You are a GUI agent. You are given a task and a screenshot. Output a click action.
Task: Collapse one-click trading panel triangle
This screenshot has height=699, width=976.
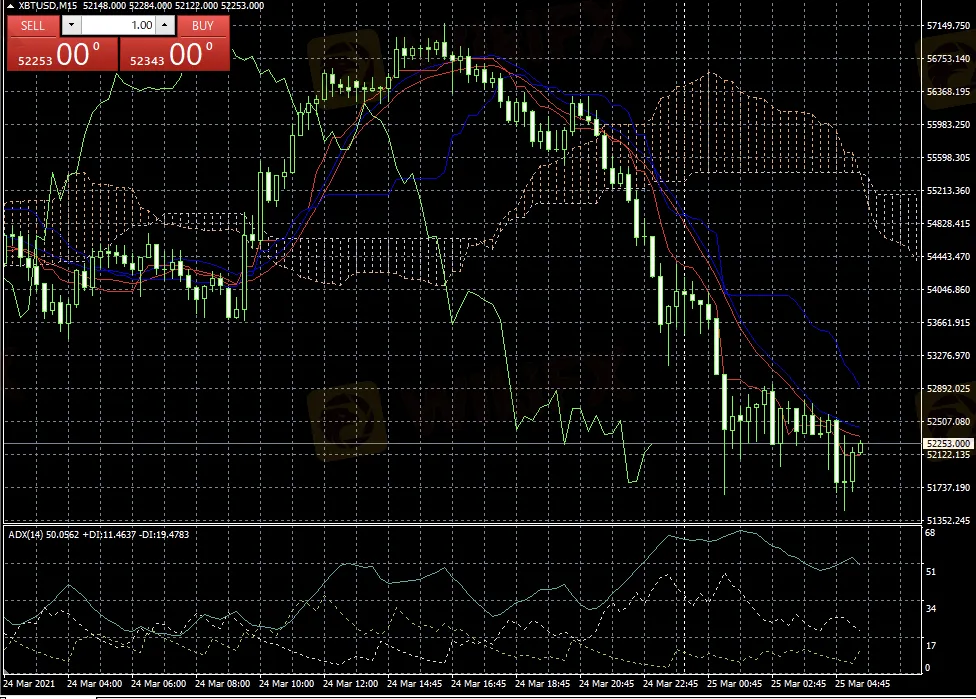point(10,6)
